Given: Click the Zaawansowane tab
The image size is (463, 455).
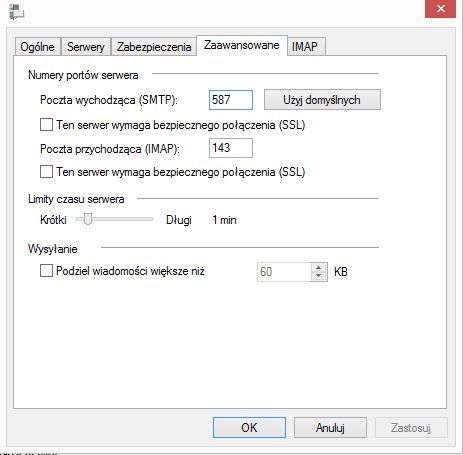Looking at the screenshot, I should click(242, 45).
